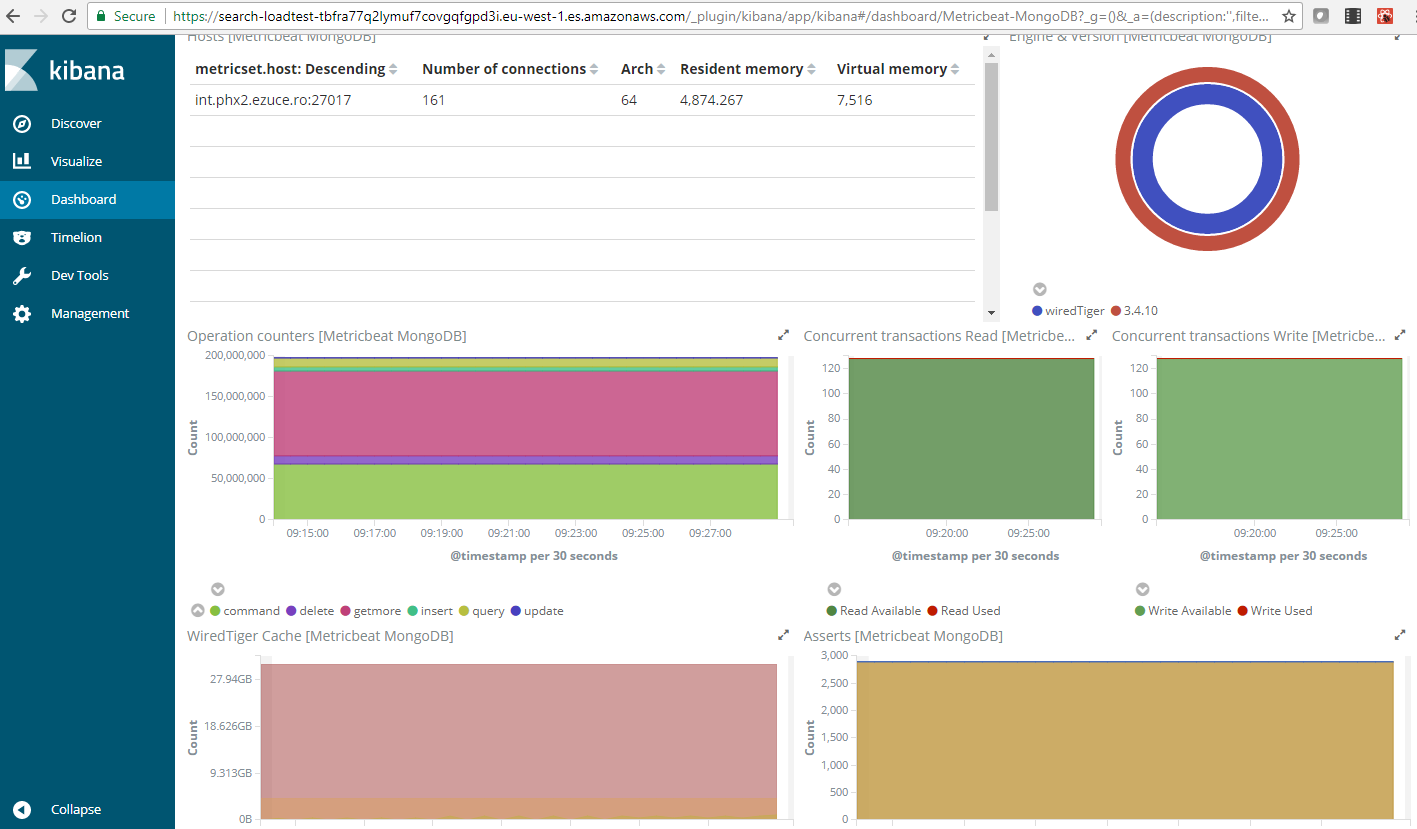Expand the Operation counters panel to full screen
Viewport: 1417px width, 829px height.
click(x=784, y=335)
